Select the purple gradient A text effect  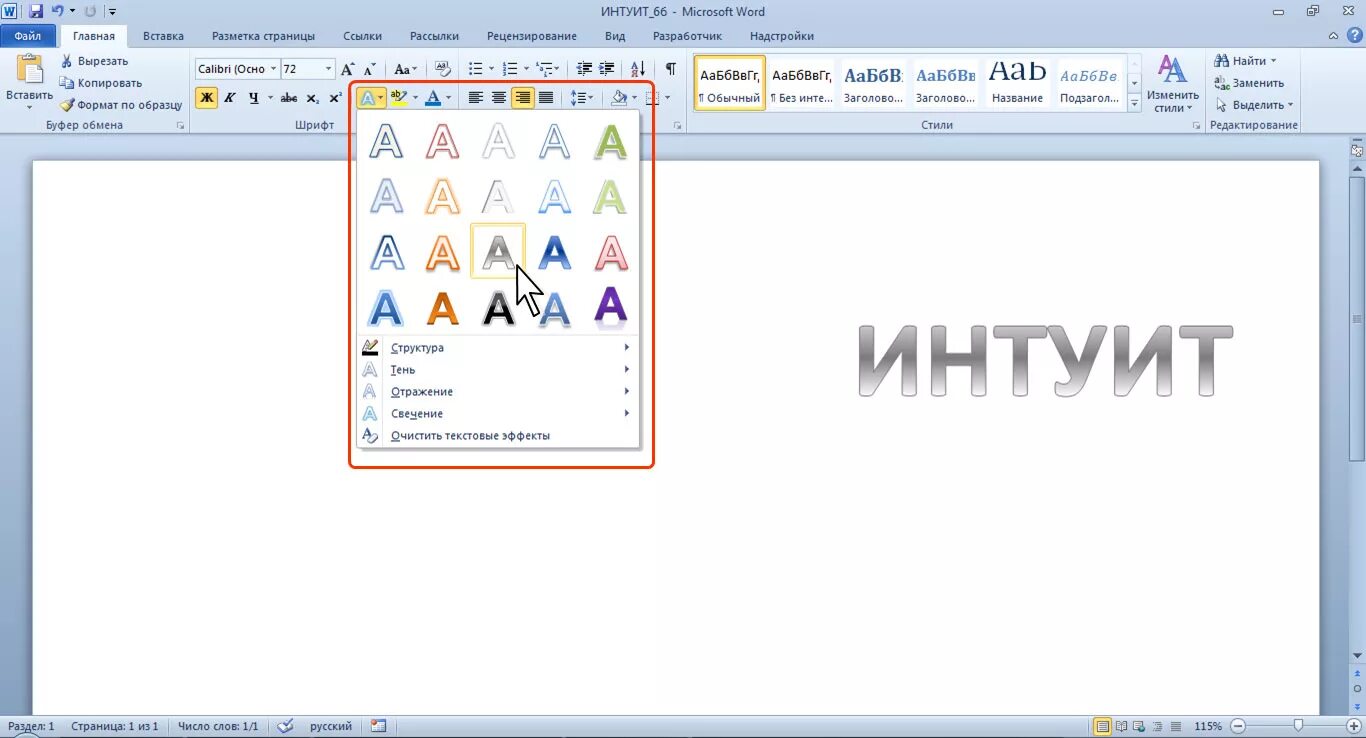pyautogui.click(x=610, y=308)
